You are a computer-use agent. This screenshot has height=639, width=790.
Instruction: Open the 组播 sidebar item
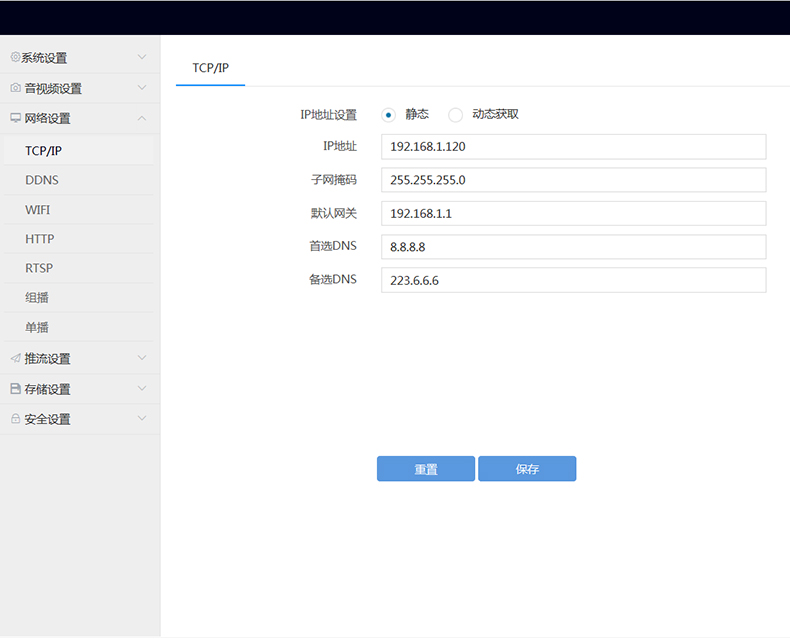(x=79, y=298)
